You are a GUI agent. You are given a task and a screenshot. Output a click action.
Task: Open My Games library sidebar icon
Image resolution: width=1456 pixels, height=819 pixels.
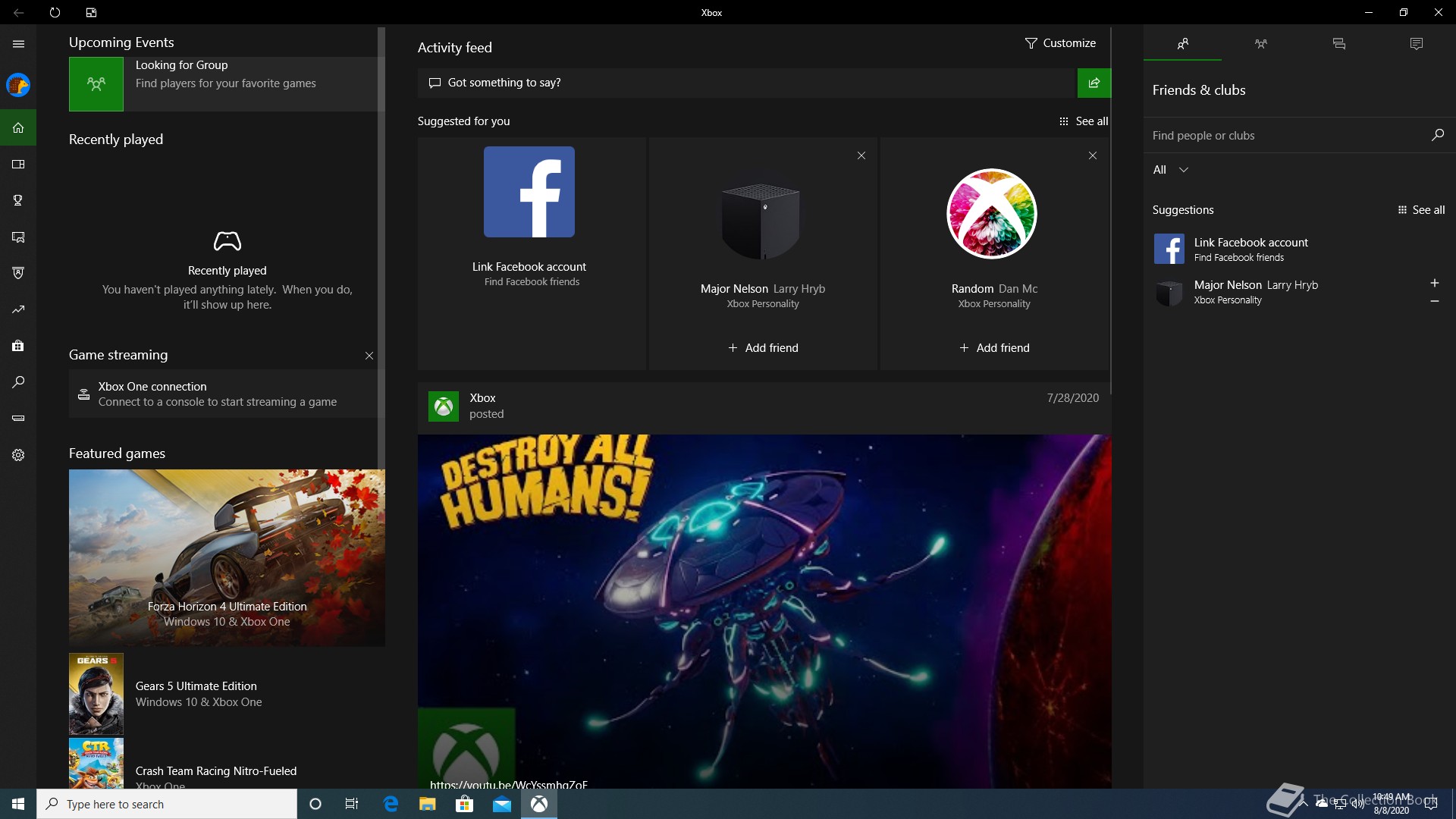[18, 165]
